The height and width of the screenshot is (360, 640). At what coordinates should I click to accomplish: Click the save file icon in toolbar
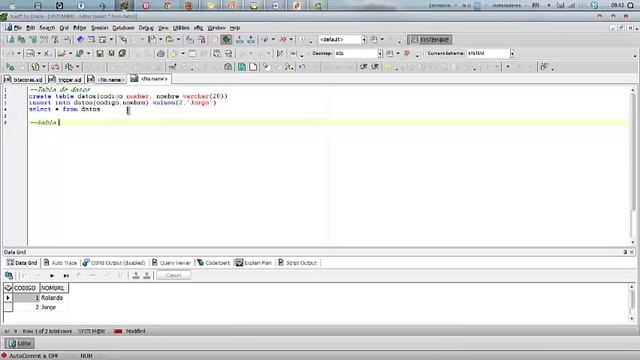tap(100, 53)
